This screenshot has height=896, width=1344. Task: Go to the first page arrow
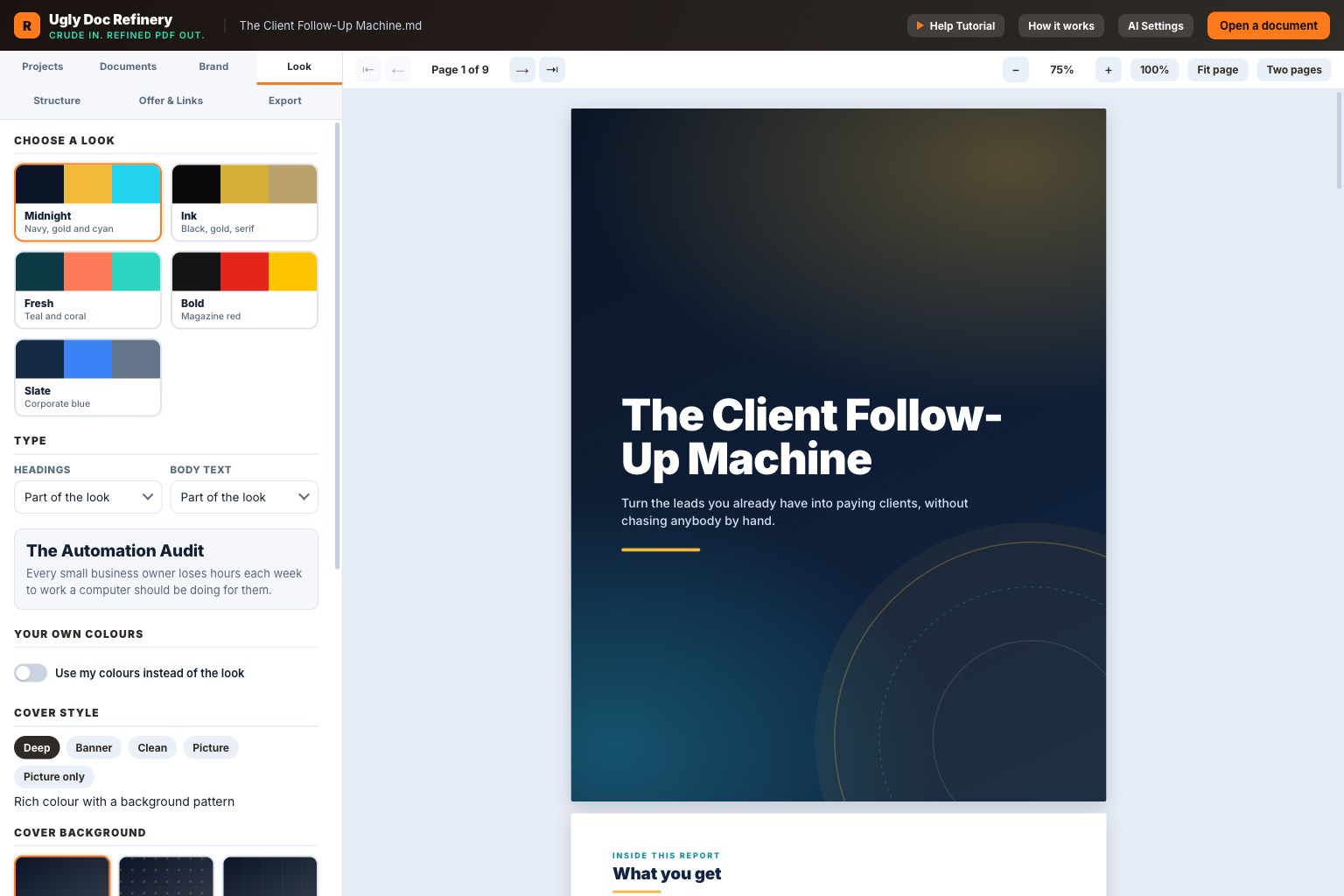(x=368, y=70)
